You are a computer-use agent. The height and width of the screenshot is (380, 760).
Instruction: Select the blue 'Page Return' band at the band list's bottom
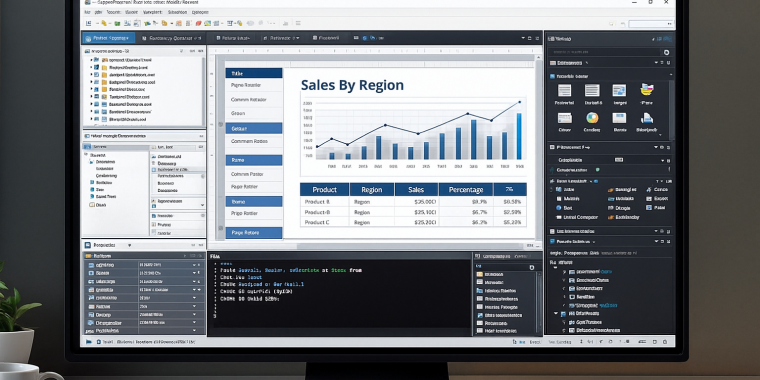coord(253,233)
